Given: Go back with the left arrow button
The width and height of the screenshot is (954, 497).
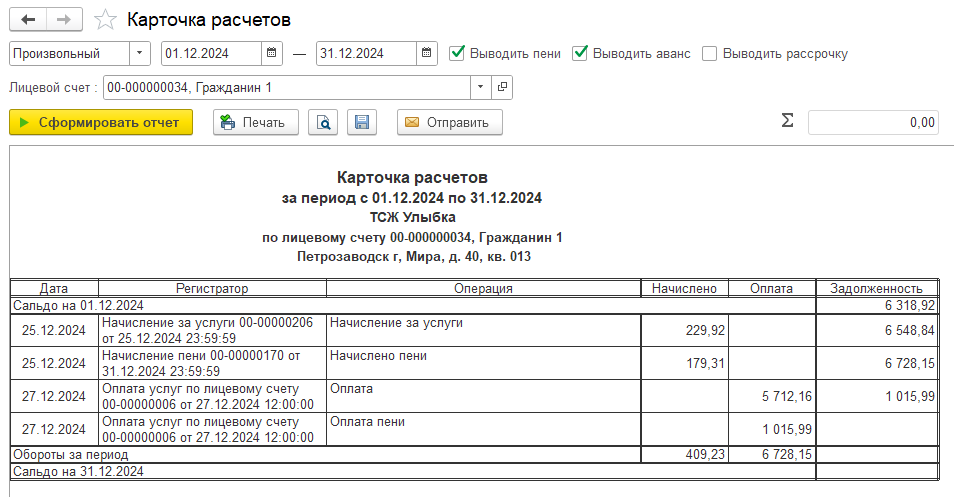Looking at the screenshot, I should [x=28, y=19].
